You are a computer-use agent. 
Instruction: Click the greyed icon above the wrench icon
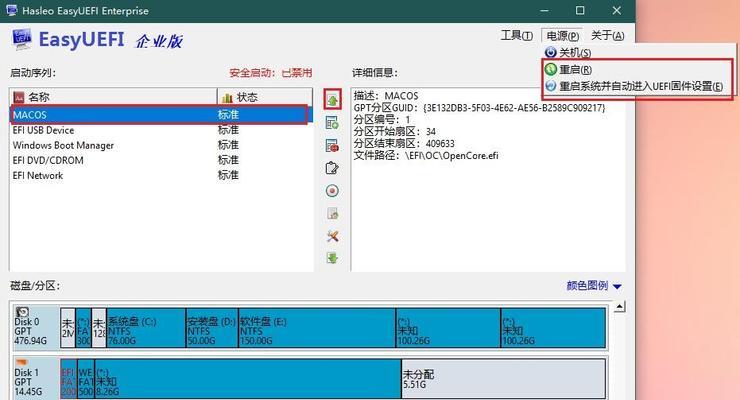[x=332, y=214]
